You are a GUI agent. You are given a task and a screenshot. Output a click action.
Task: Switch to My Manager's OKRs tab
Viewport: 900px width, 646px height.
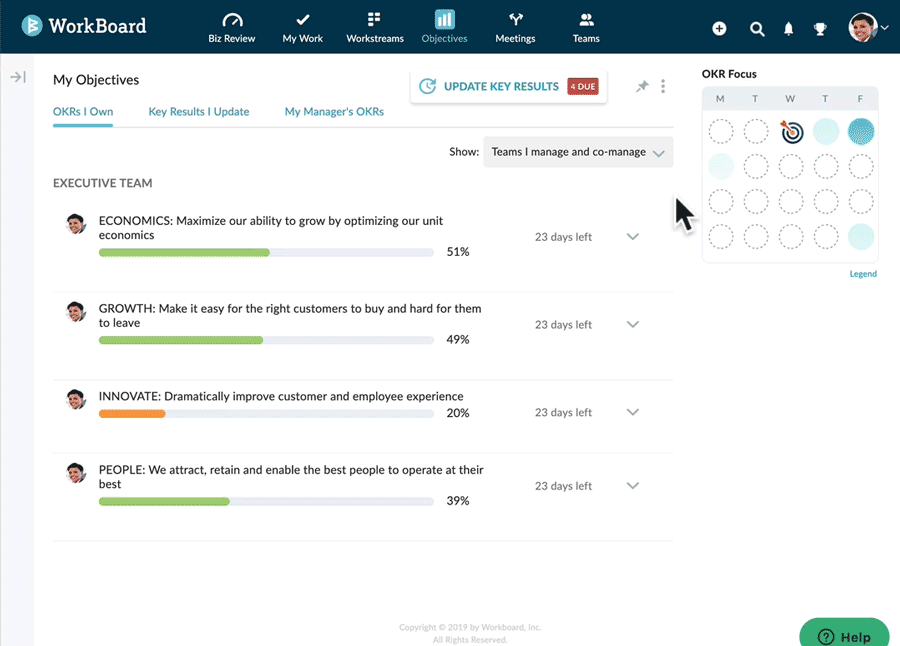[x=334, y=112]
